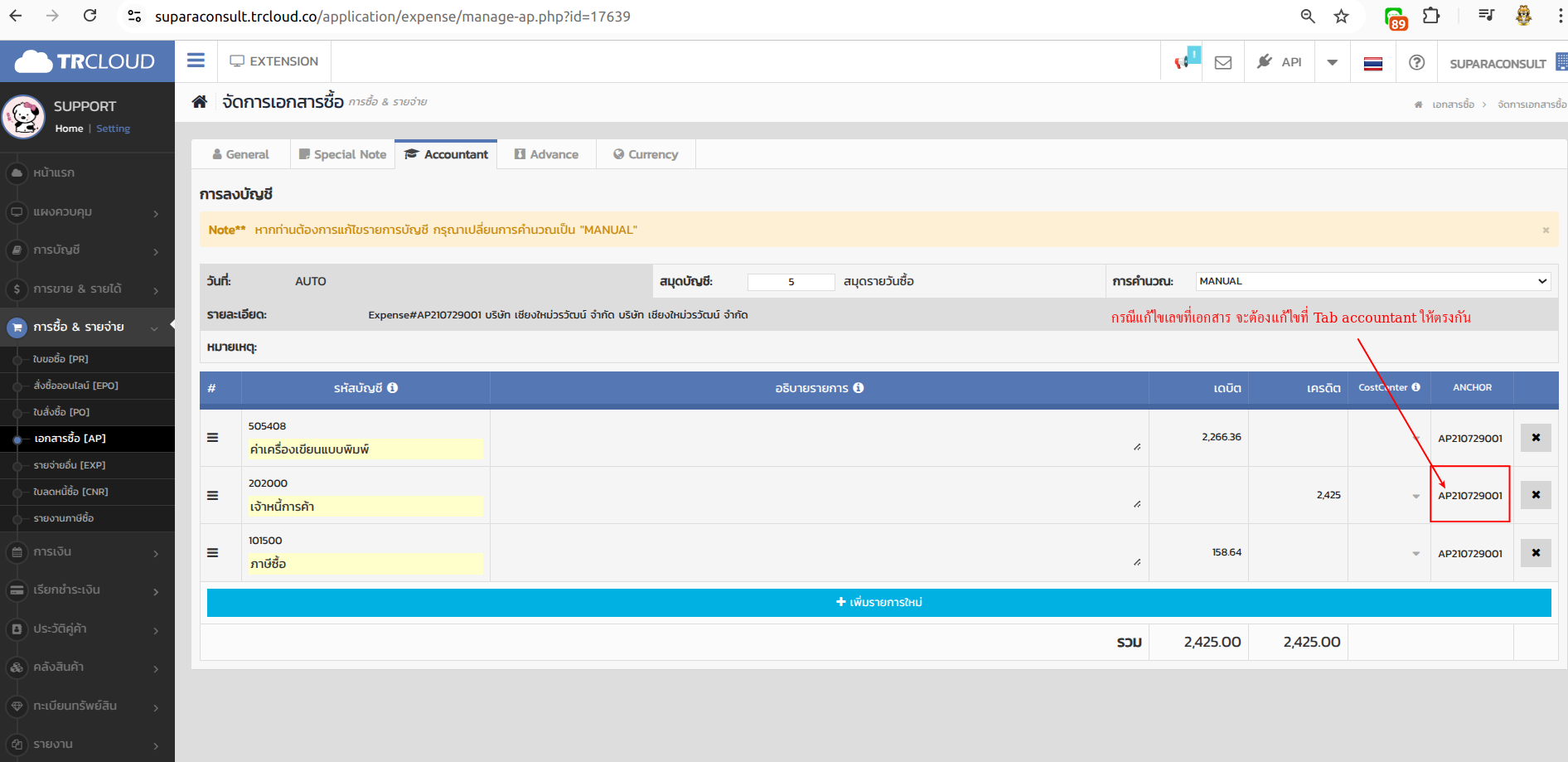
Task: Dismiss the yellow Note alert
Action: [1546, 231]
